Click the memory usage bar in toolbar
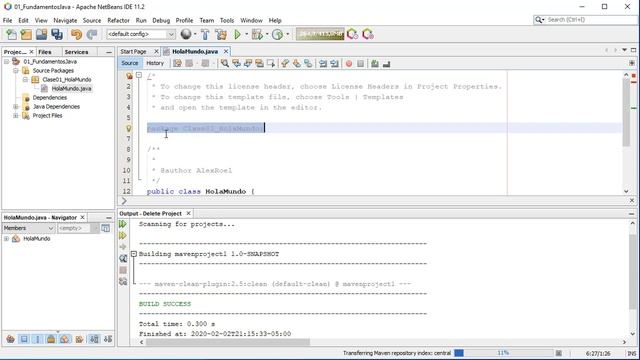Screen dimensions: 640x360 click(320, 34)
